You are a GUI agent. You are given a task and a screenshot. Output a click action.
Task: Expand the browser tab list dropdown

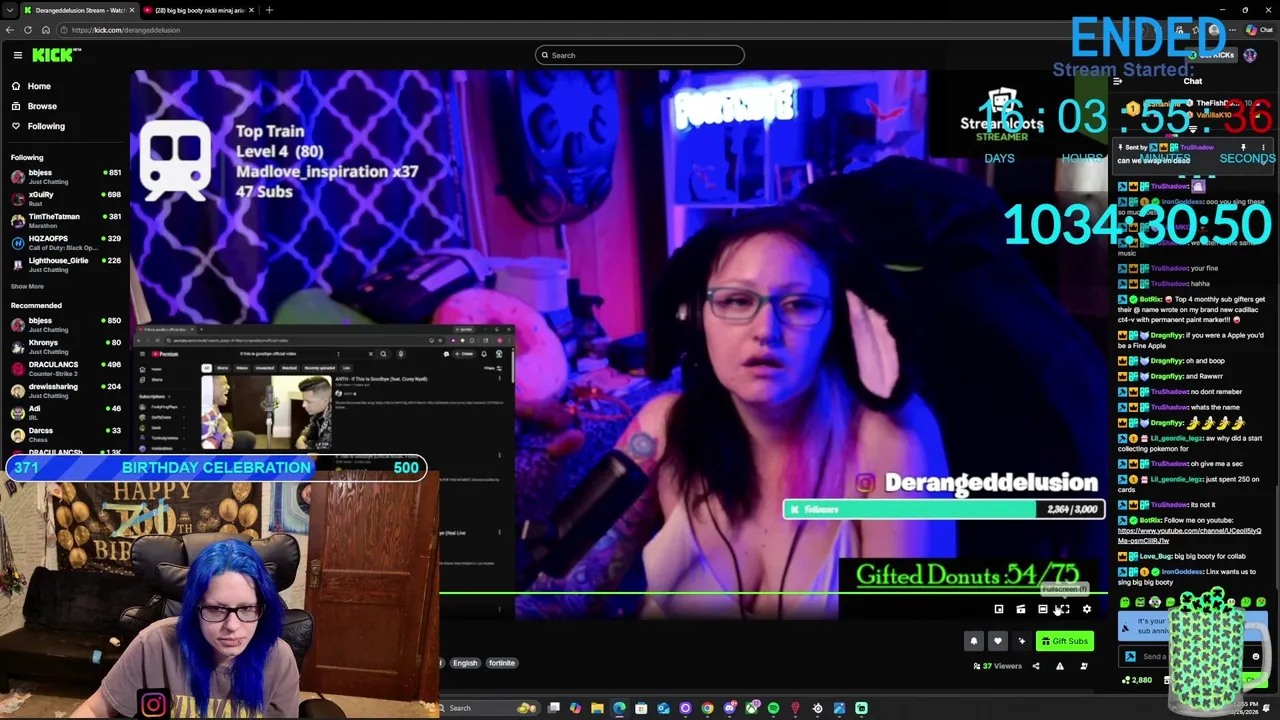pyautogui.click(x=10, y=10)
